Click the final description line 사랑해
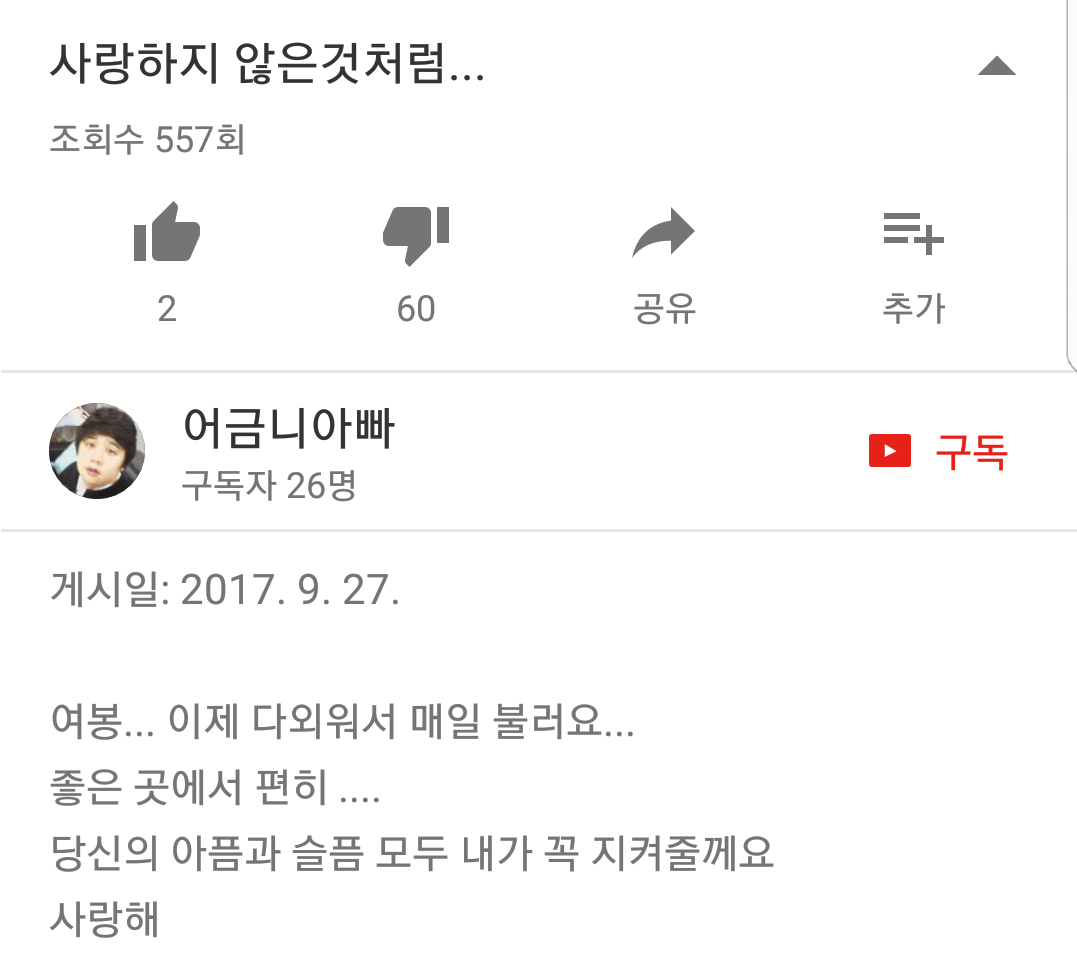The width and height of the screenshot is (1077, 970). [104, 919]
